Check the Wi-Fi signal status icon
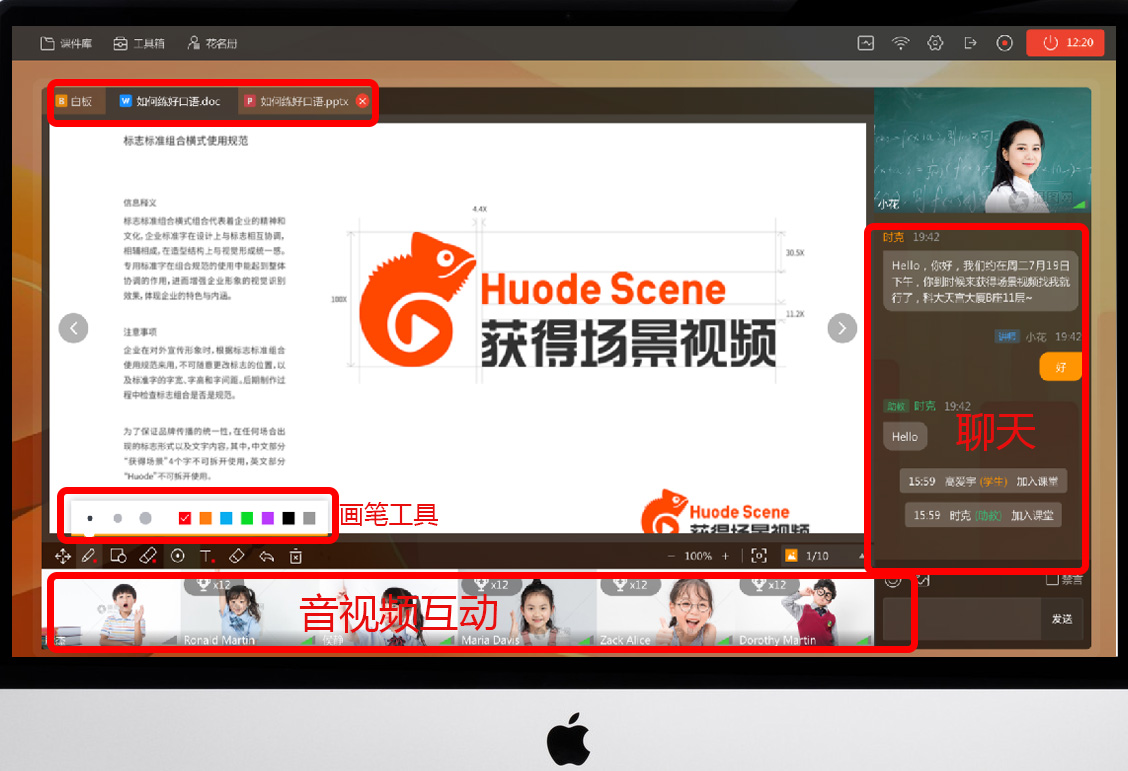The height and width of the screenshot is (771, 1128). (x=900, y=43)
